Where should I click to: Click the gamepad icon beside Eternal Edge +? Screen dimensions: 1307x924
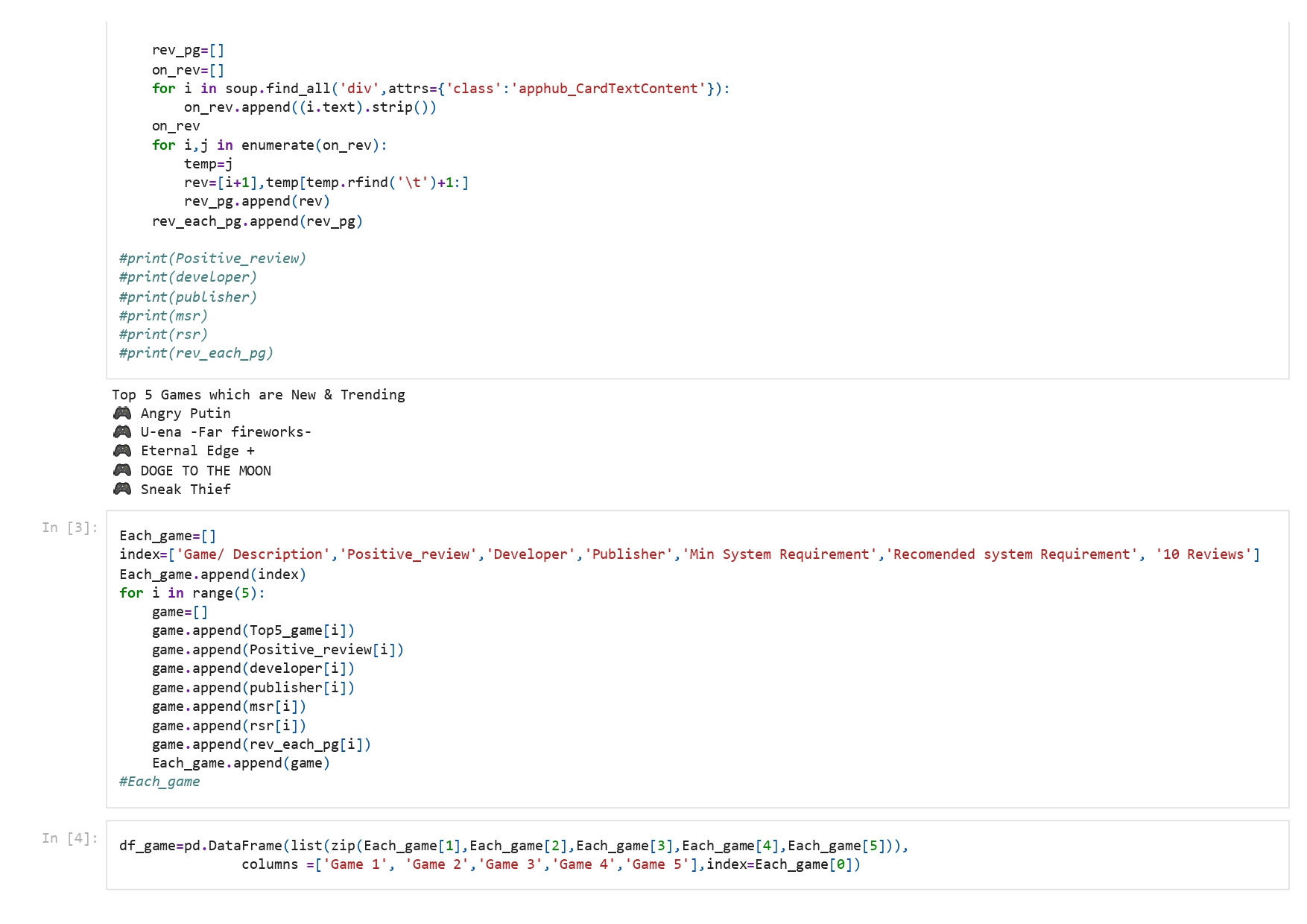pos(122,450)
